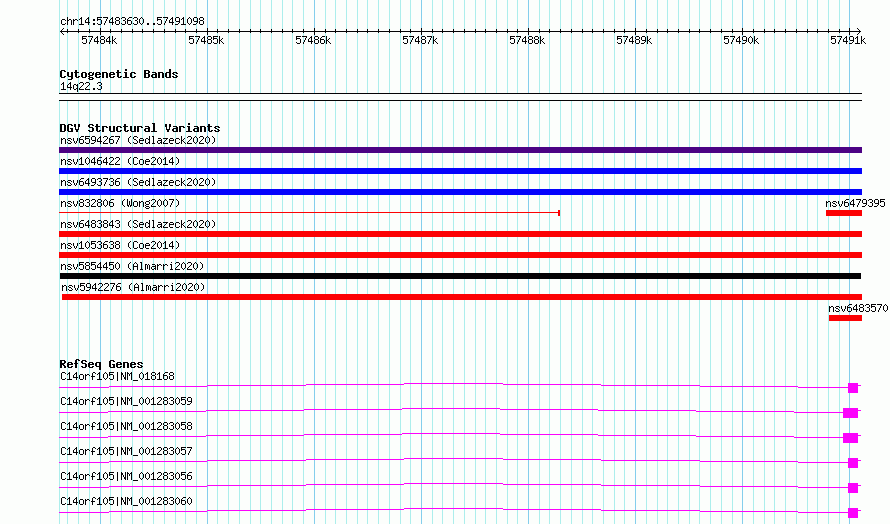Click the NM_018168 intron line
This screenshot has height=524, width=890.
(454, 386)
